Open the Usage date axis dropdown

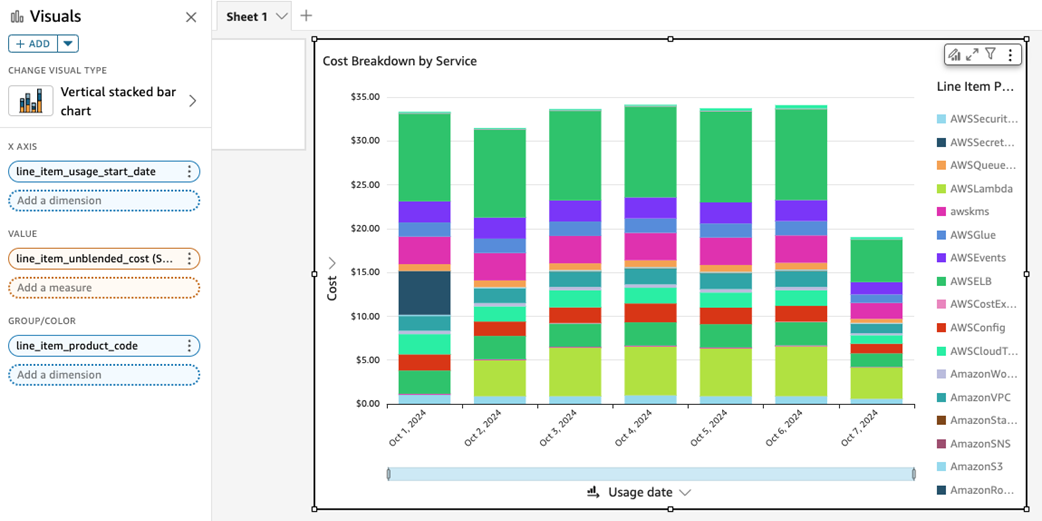coord(686,492)
